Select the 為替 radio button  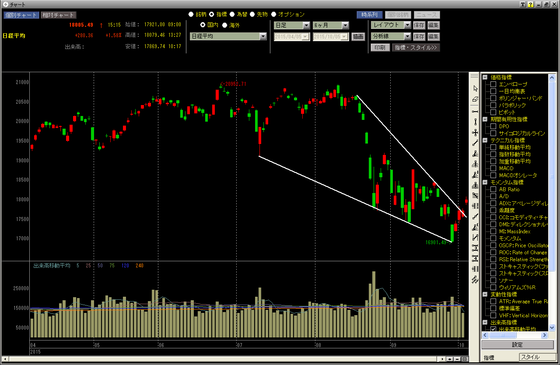[x=232, y=14]
